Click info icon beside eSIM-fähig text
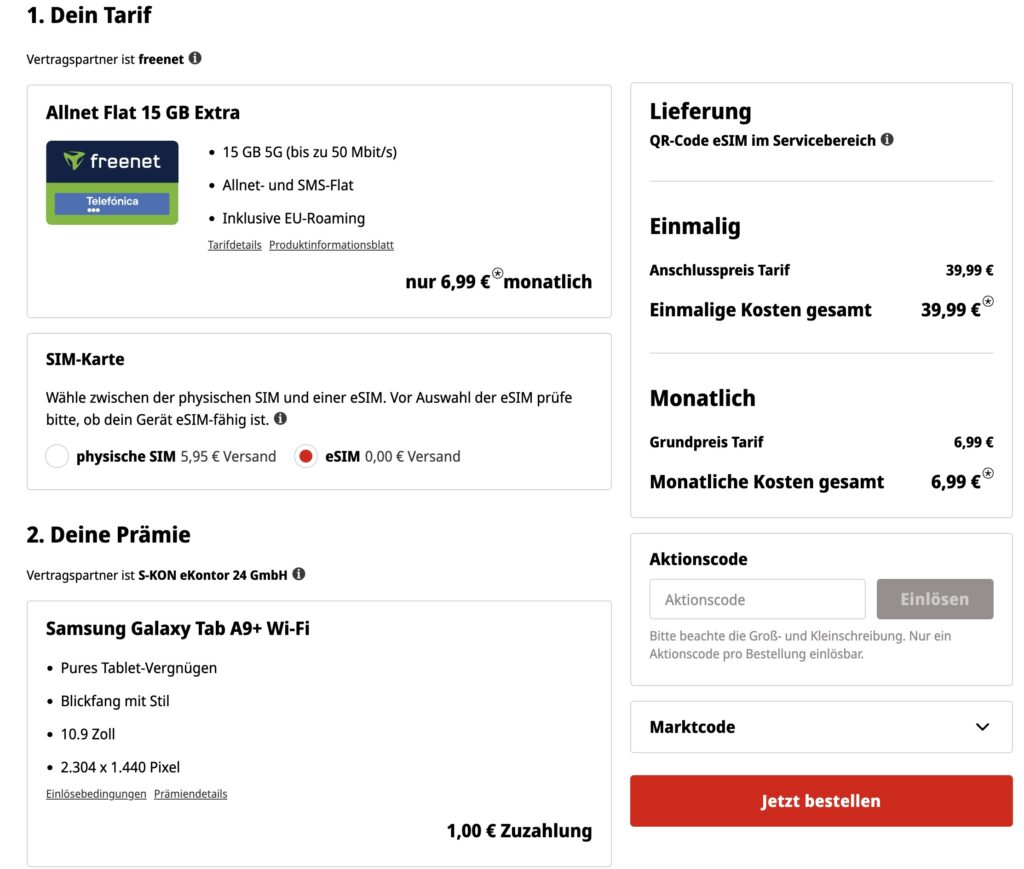1024x869 pixels. coord(280,419)
